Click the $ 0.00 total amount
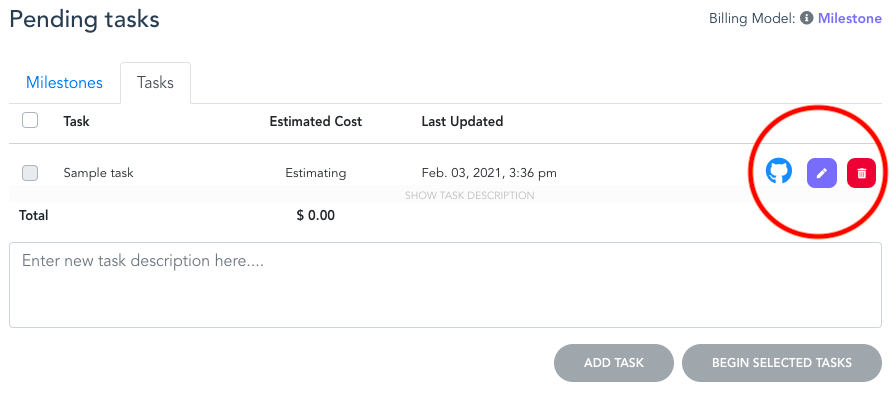892x393 pixels. point(316,216)
